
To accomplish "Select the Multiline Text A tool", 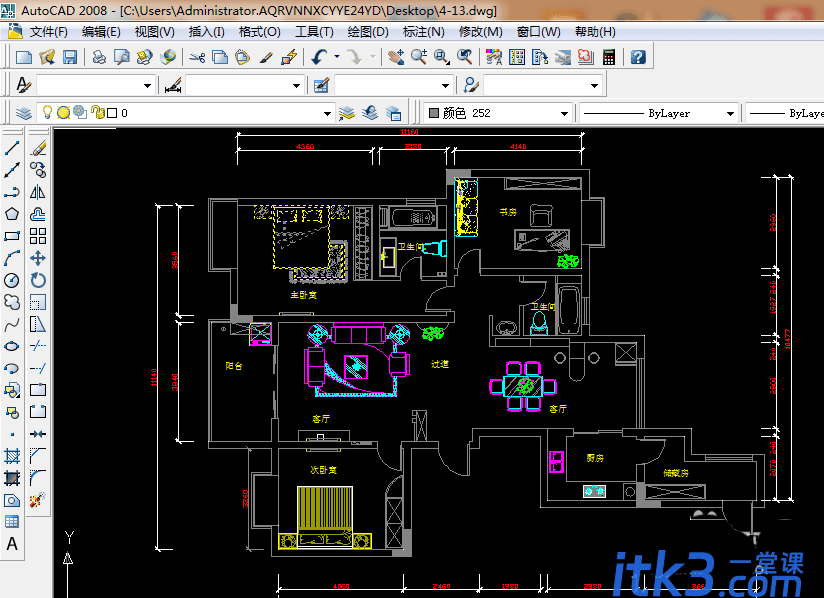I will [12, 543].
